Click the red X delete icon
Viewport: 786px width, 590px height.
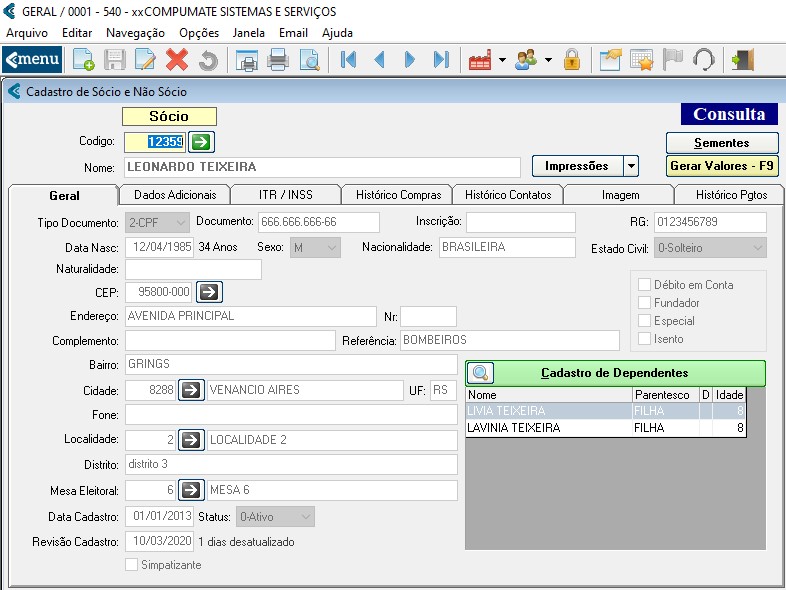click(x=177, y=60)
